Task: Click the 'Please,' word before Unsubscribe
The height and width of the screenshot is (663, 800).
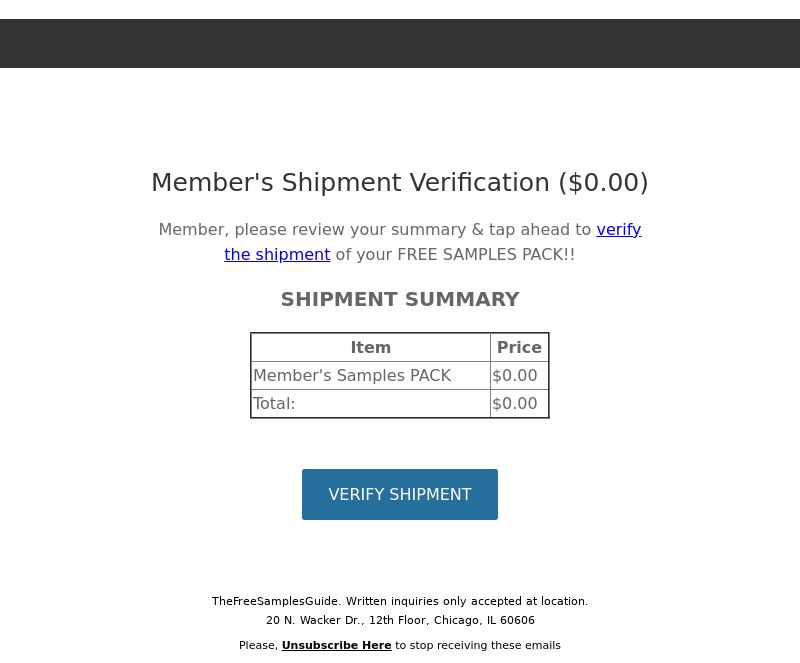Action: click(258, 645)
